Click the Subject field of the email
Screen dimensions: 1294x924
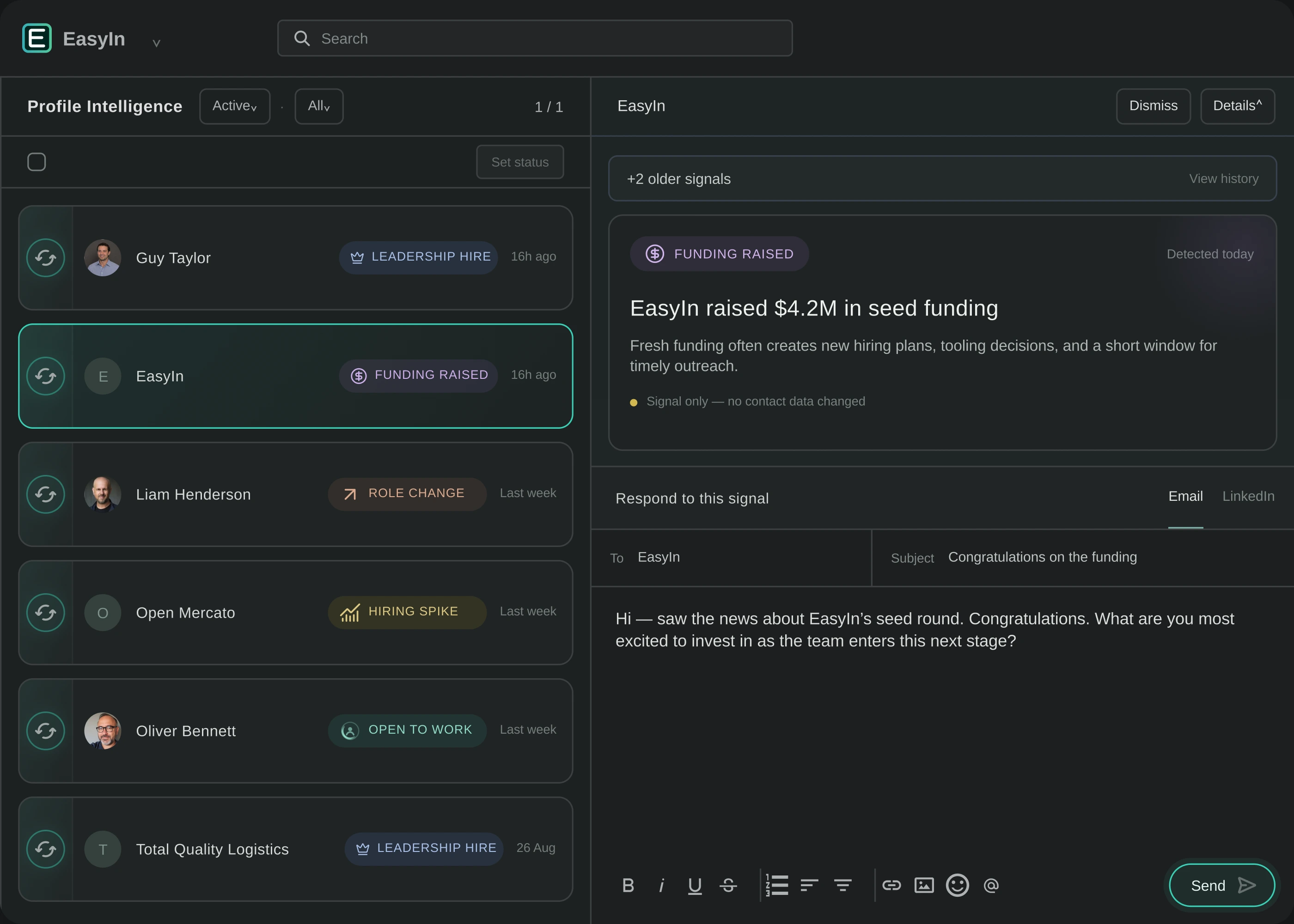coord(1082,558)
